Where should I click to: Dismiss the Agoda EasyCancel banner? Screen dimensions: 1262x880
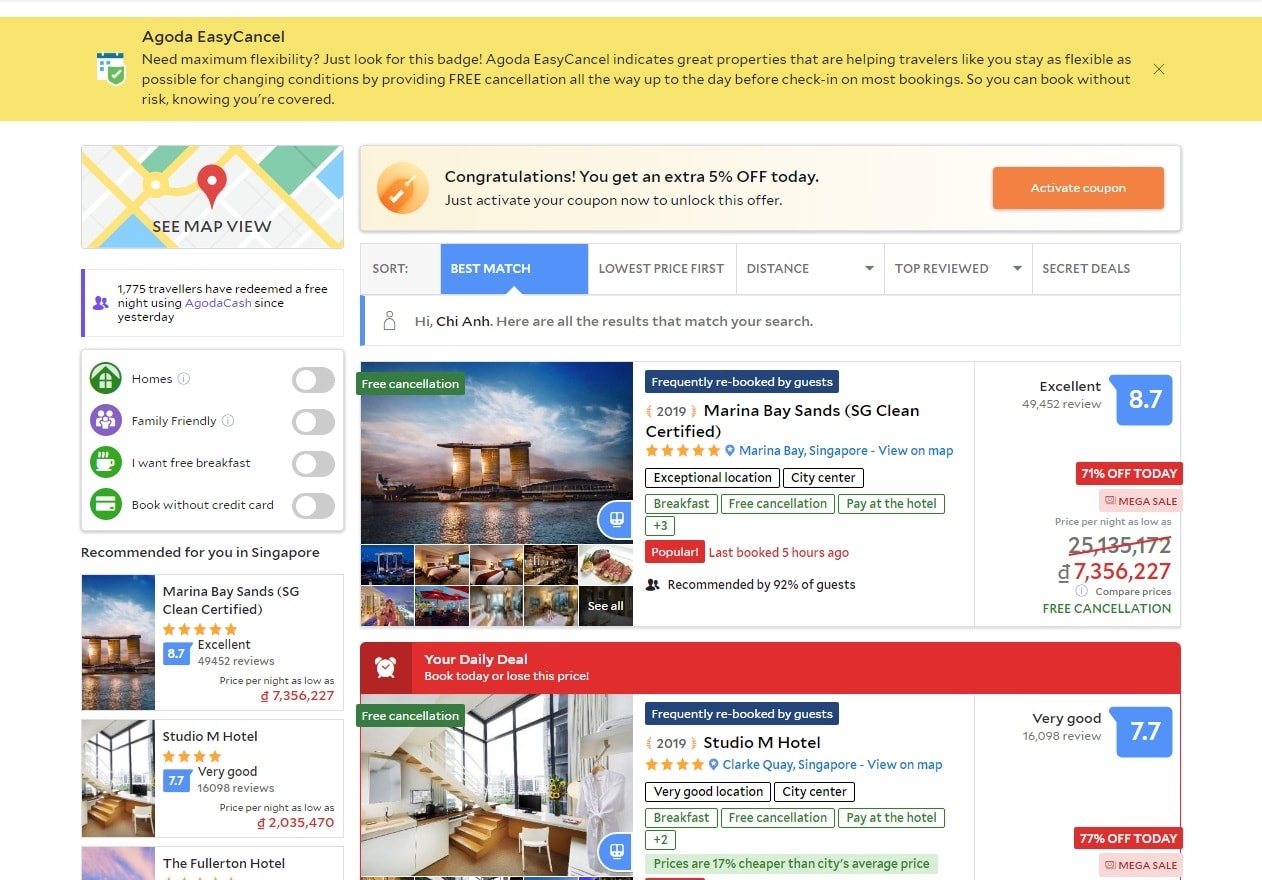click(1159, 69)
